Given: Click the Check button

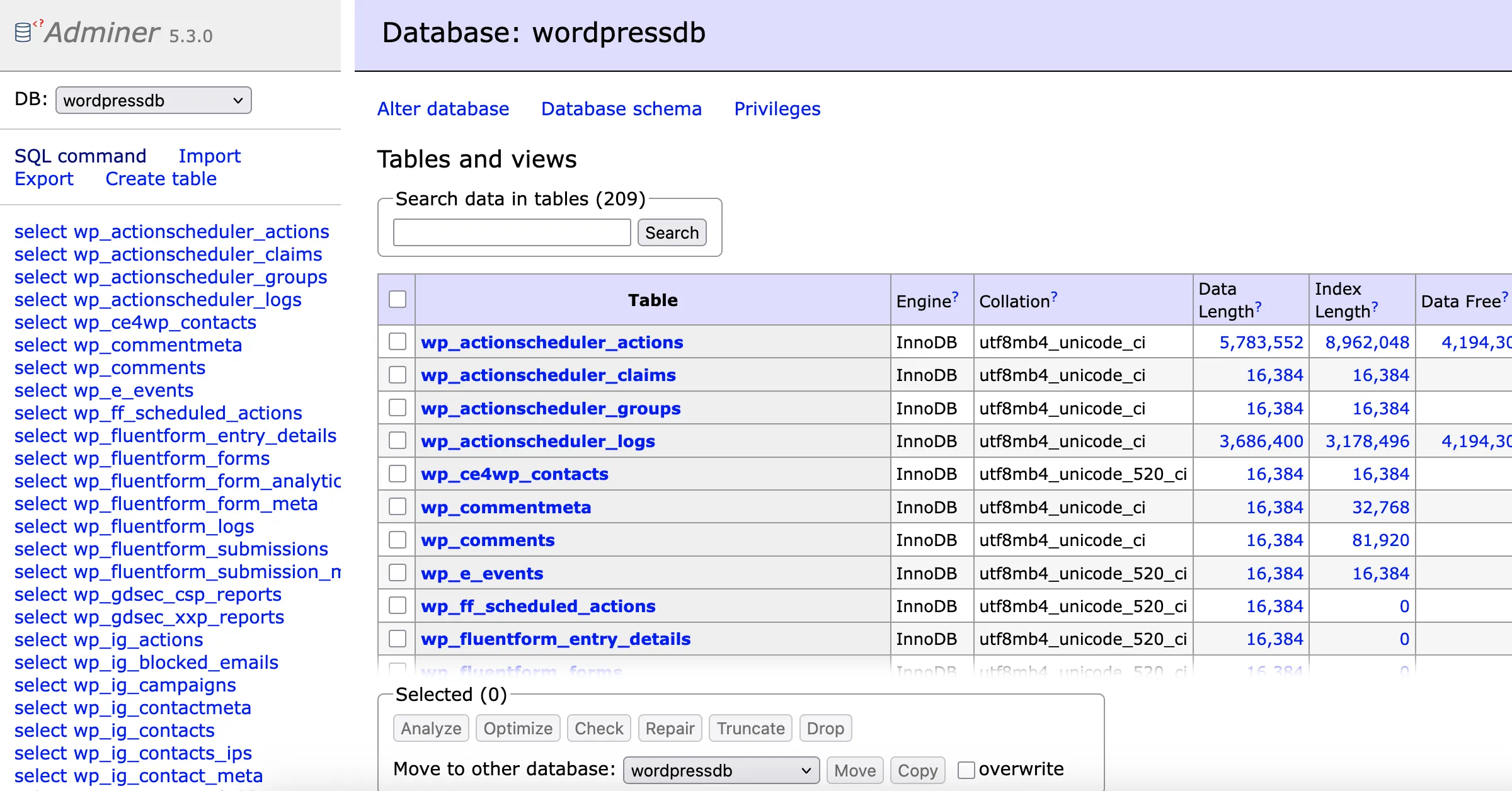Looking at the screenshot, I should (598, 728).
